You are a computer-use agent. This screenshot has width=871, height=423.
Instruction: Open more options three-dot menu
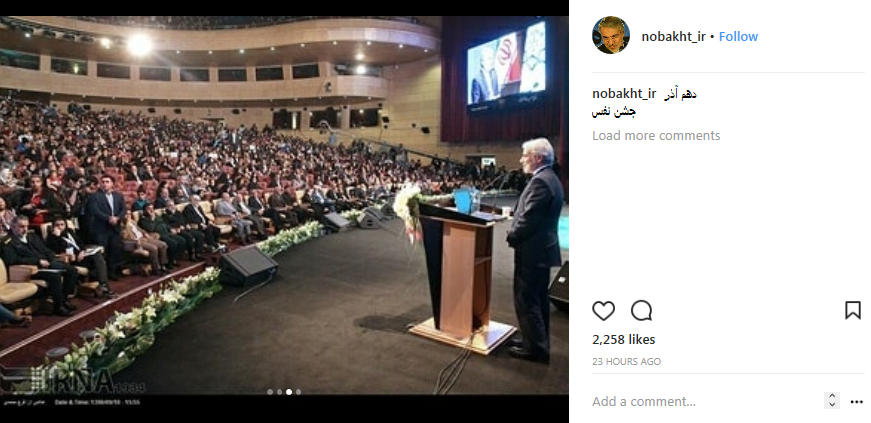coord(857,401)
